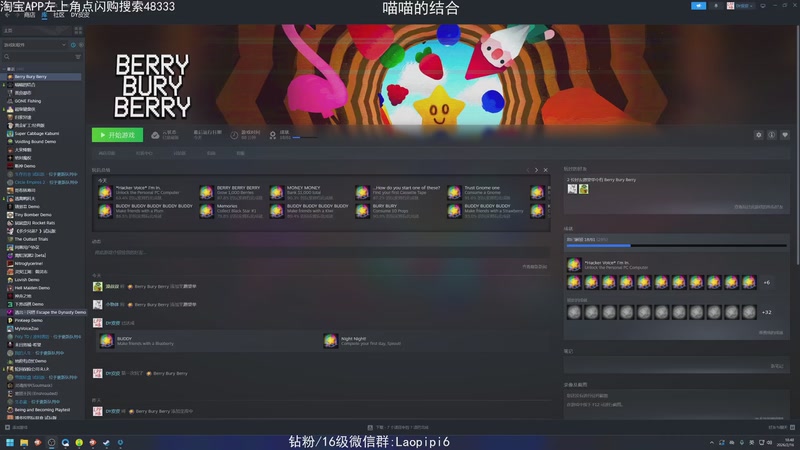This screenshot has height=450, width=800.
Task: Open the game info icon
Action: point(772,135)
